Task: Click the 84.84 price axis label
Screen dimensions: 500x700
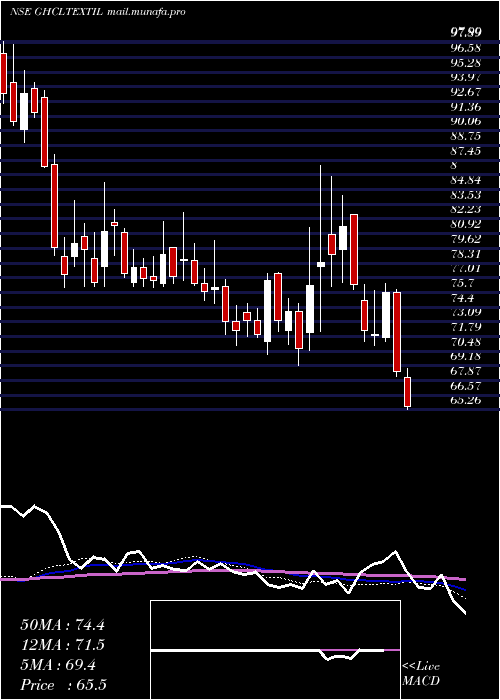Action: pos(465,180)
